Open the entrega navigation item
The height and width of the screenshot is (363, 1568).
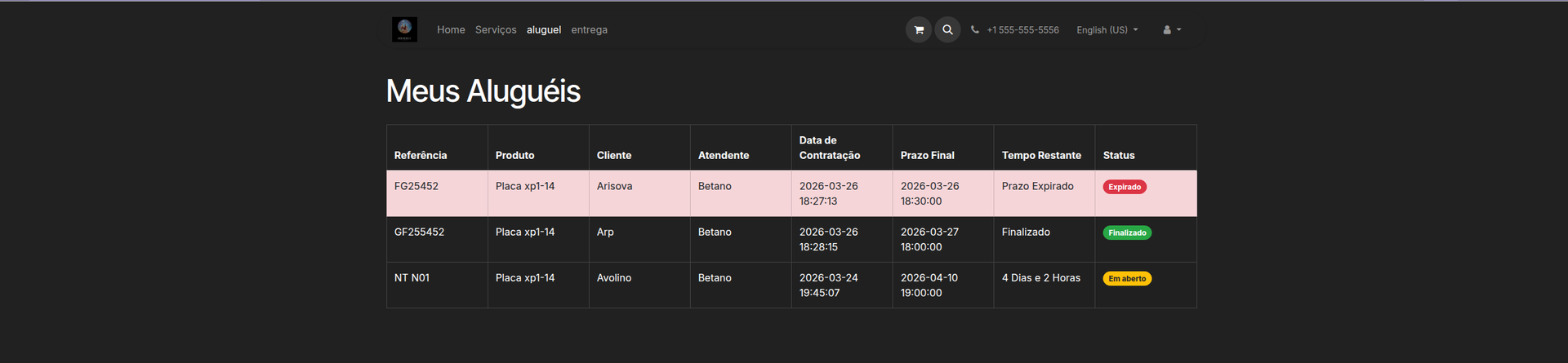point(589,30)
